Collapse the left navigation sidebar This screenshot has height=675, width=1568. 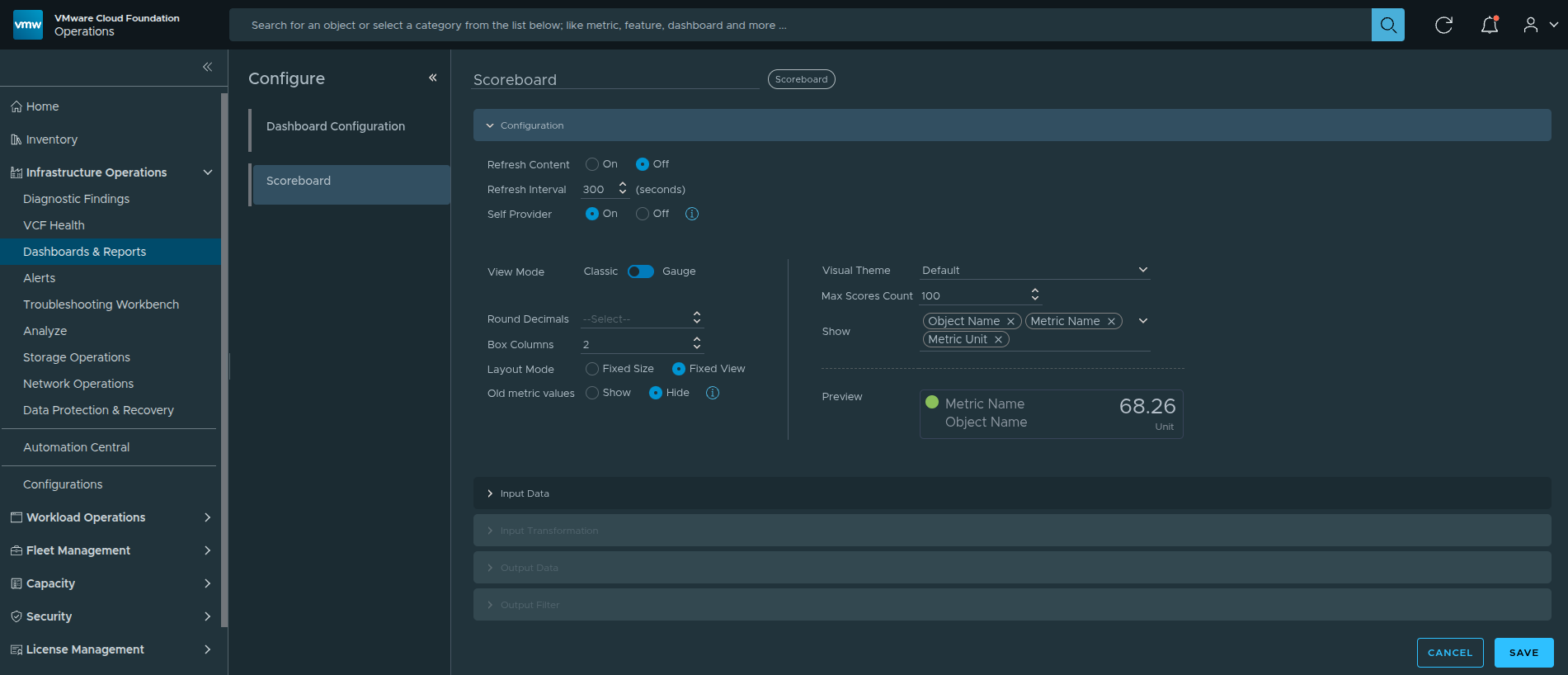pos(208,67)
